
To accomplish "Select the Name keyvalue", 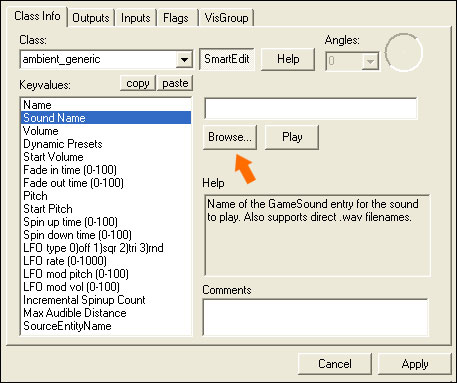I will 106,105.
